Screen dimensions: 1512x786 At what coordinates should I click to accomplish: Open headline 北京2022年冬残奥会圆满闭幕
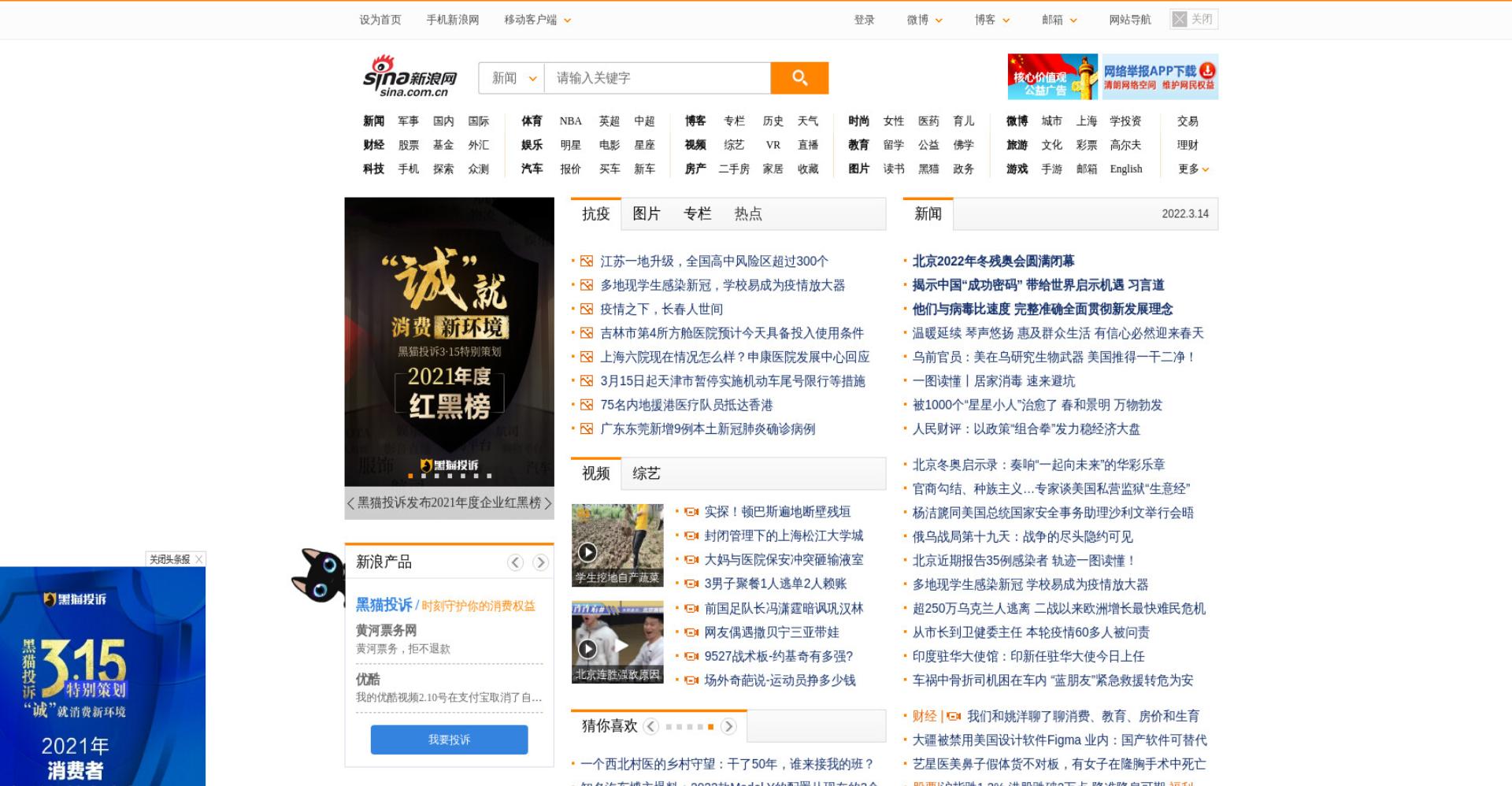pyautogui.click(x=993, y=261)
